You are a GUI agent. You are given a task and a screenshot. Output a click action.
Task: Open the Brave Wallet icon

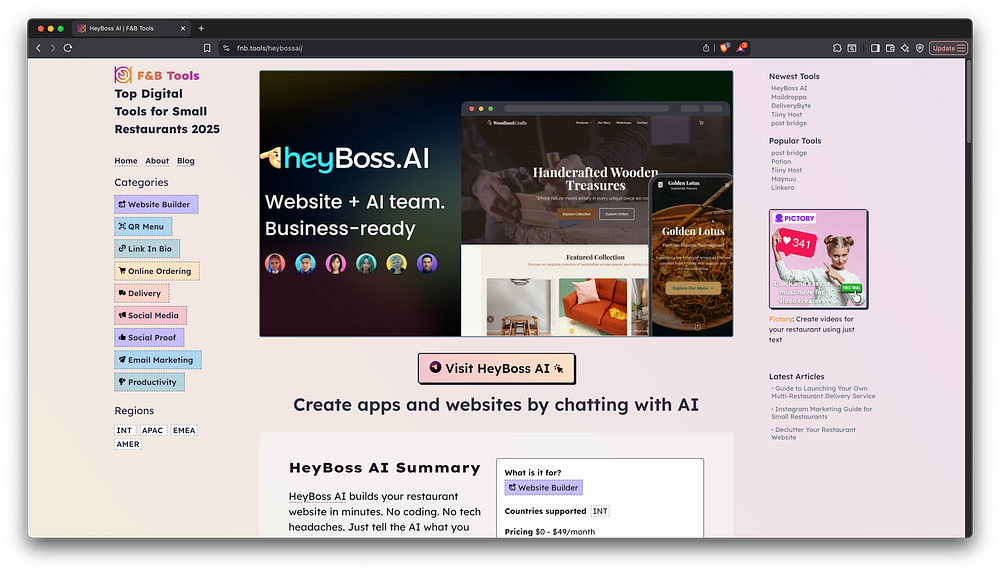coord(890,48)
